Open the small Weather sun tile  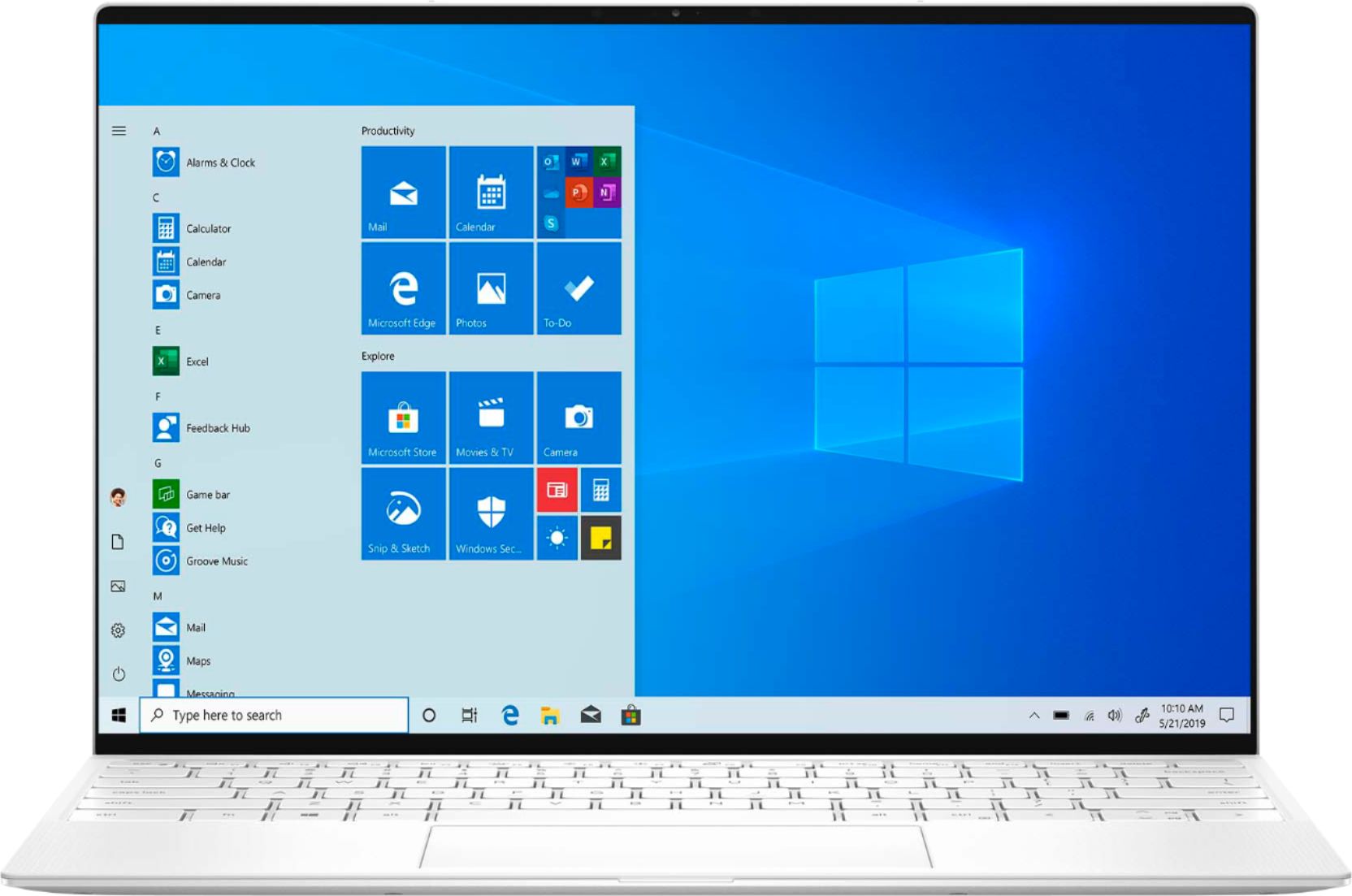coord(557,538)
